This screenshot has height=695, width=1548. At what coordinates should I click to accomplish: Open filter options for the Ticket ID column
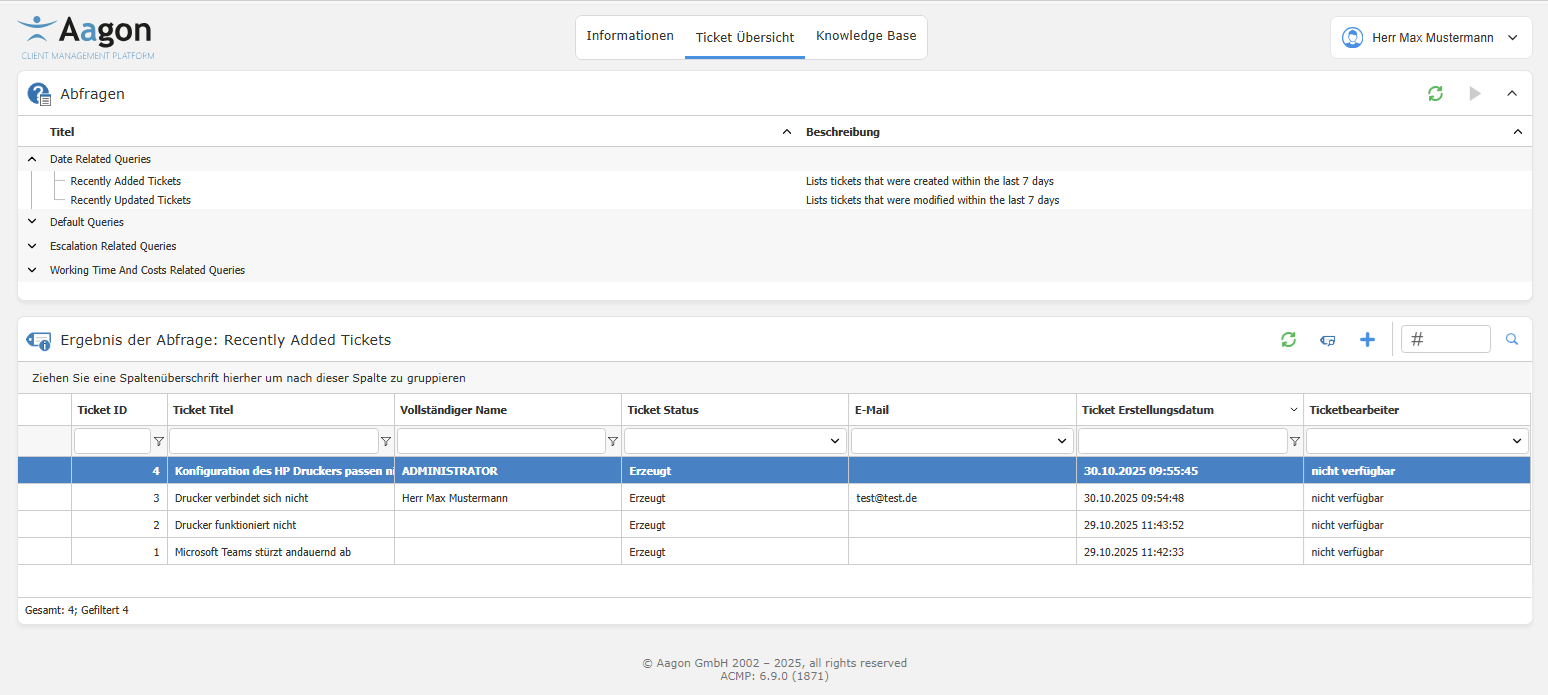pos(158,440)
